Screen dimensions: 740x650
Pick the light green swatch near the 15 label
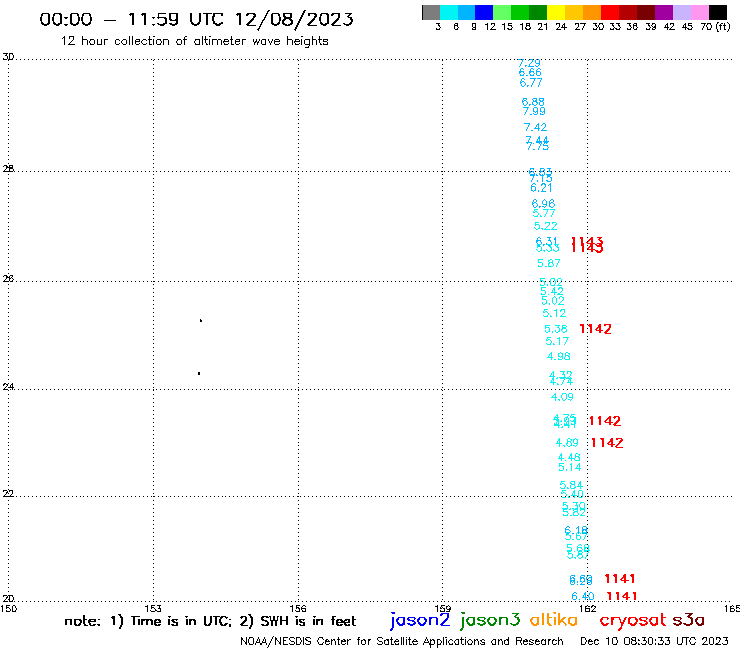click(502, 12)
